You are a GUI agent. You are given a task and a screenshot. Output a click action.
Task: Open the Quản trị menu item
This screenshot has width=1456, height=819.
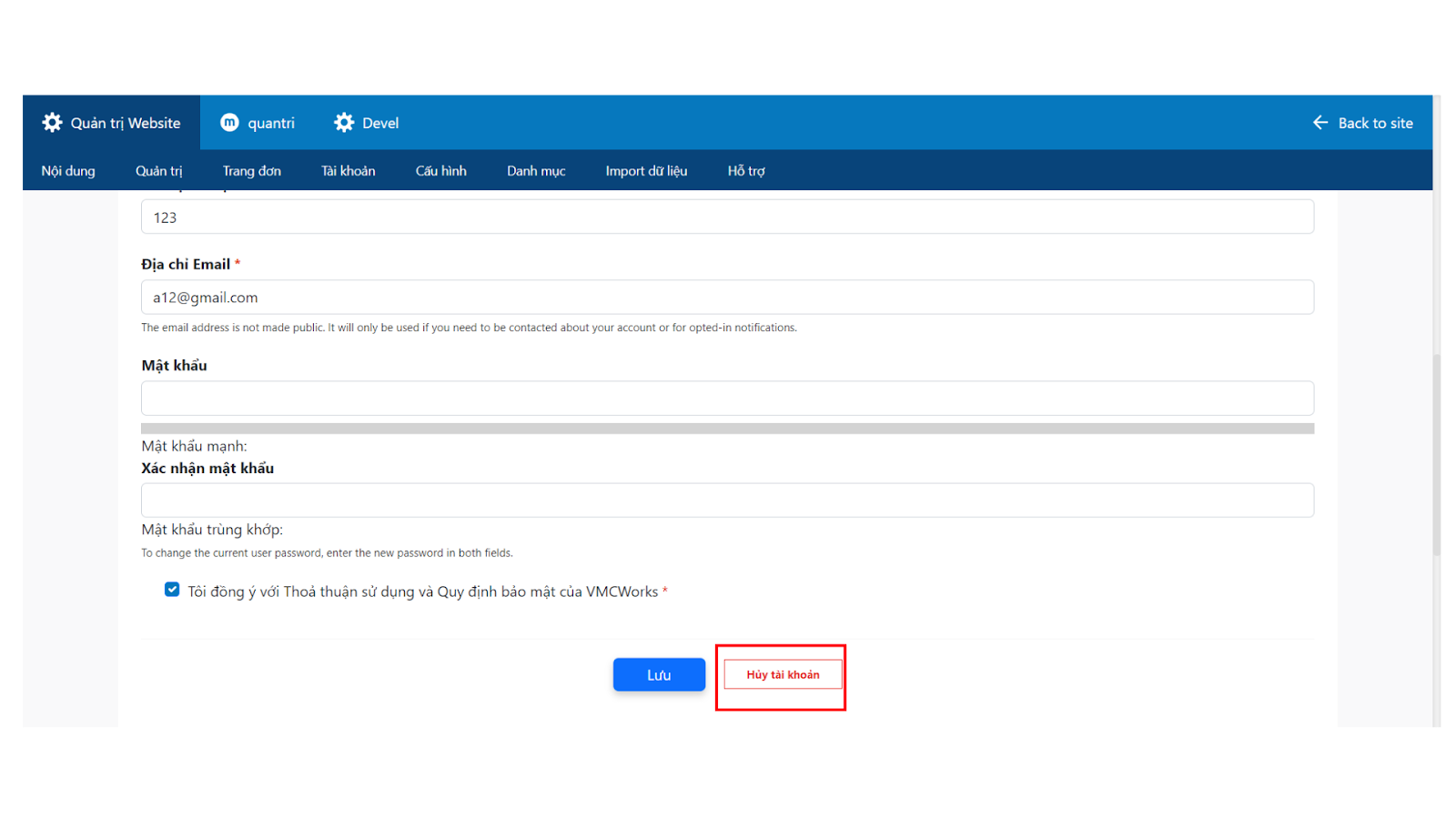159,171
